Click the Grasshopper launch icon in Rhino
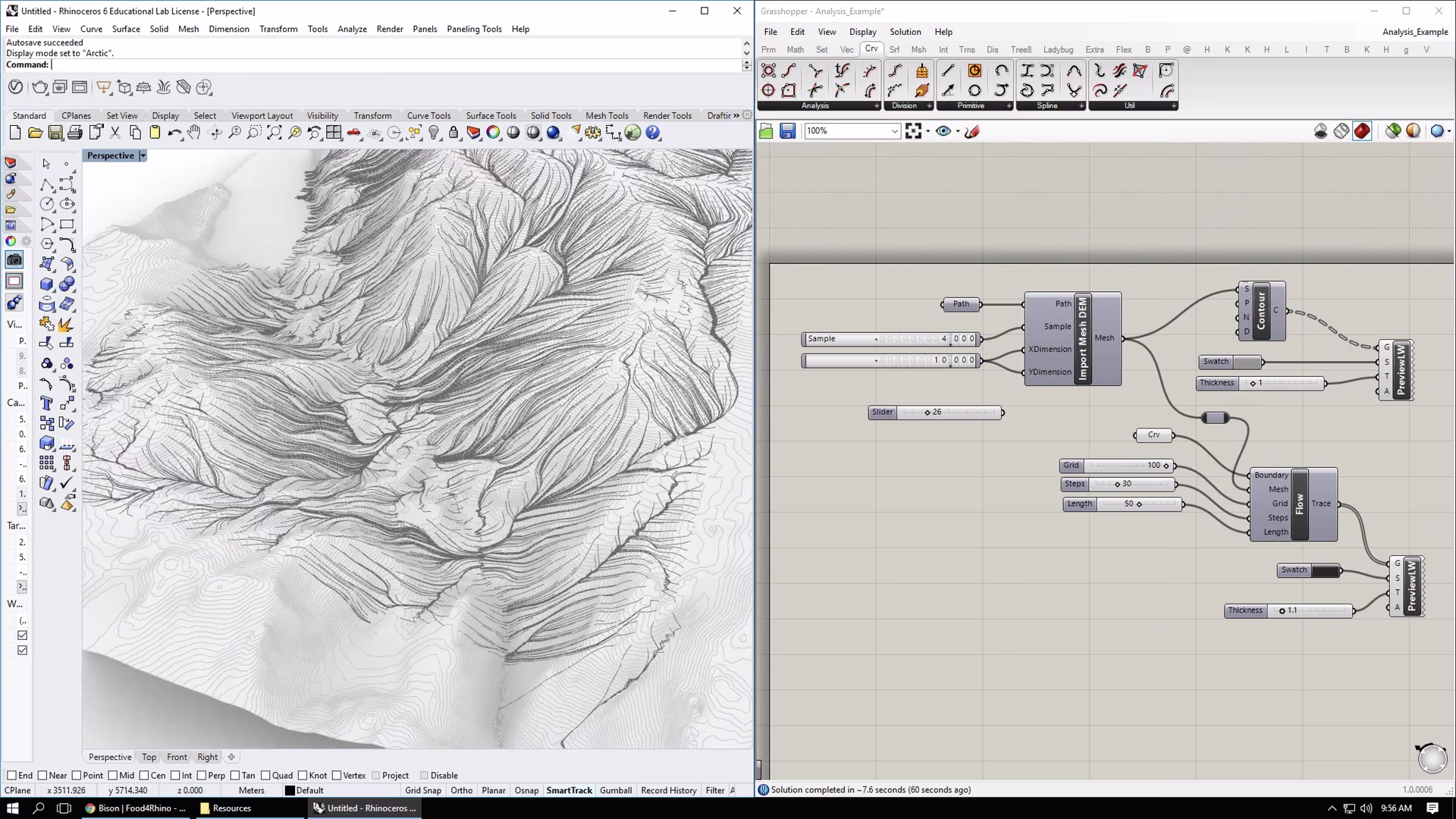This screenshot has width=1456, height=819. tap(633, 133)
